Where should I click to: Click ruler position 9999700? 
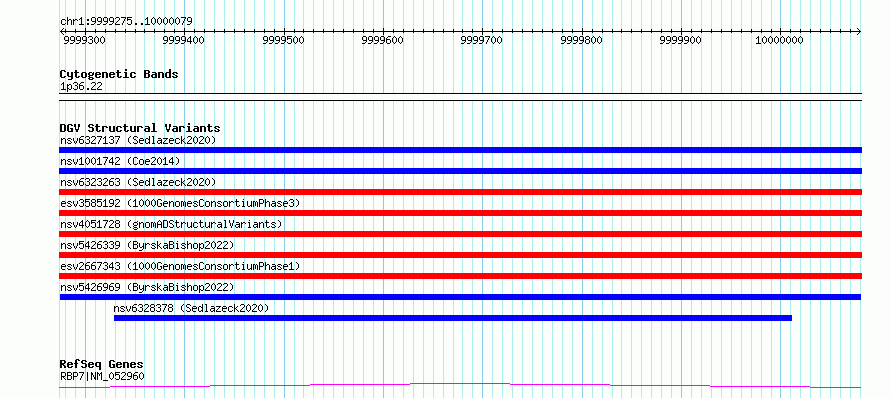(x=482, y=40)
